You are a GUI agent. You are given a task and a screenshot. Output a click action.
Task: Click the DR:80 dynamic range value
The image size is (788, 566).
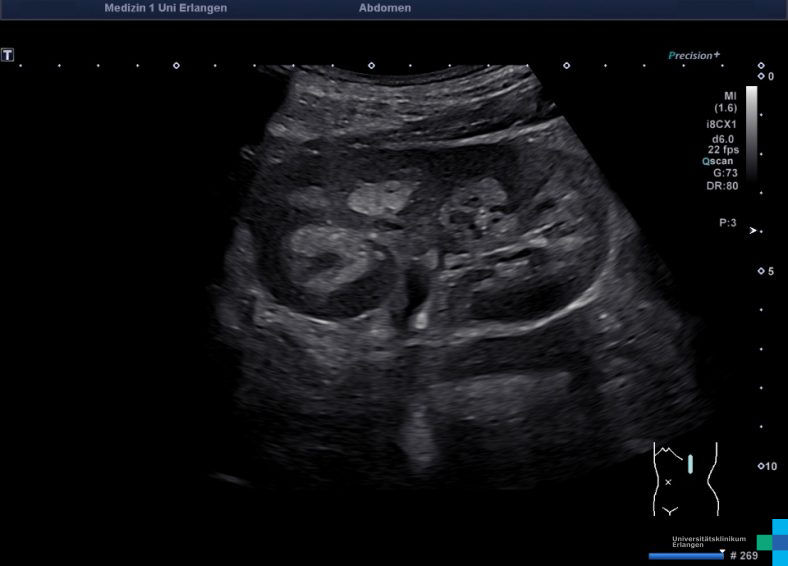(x=722, y=185)
